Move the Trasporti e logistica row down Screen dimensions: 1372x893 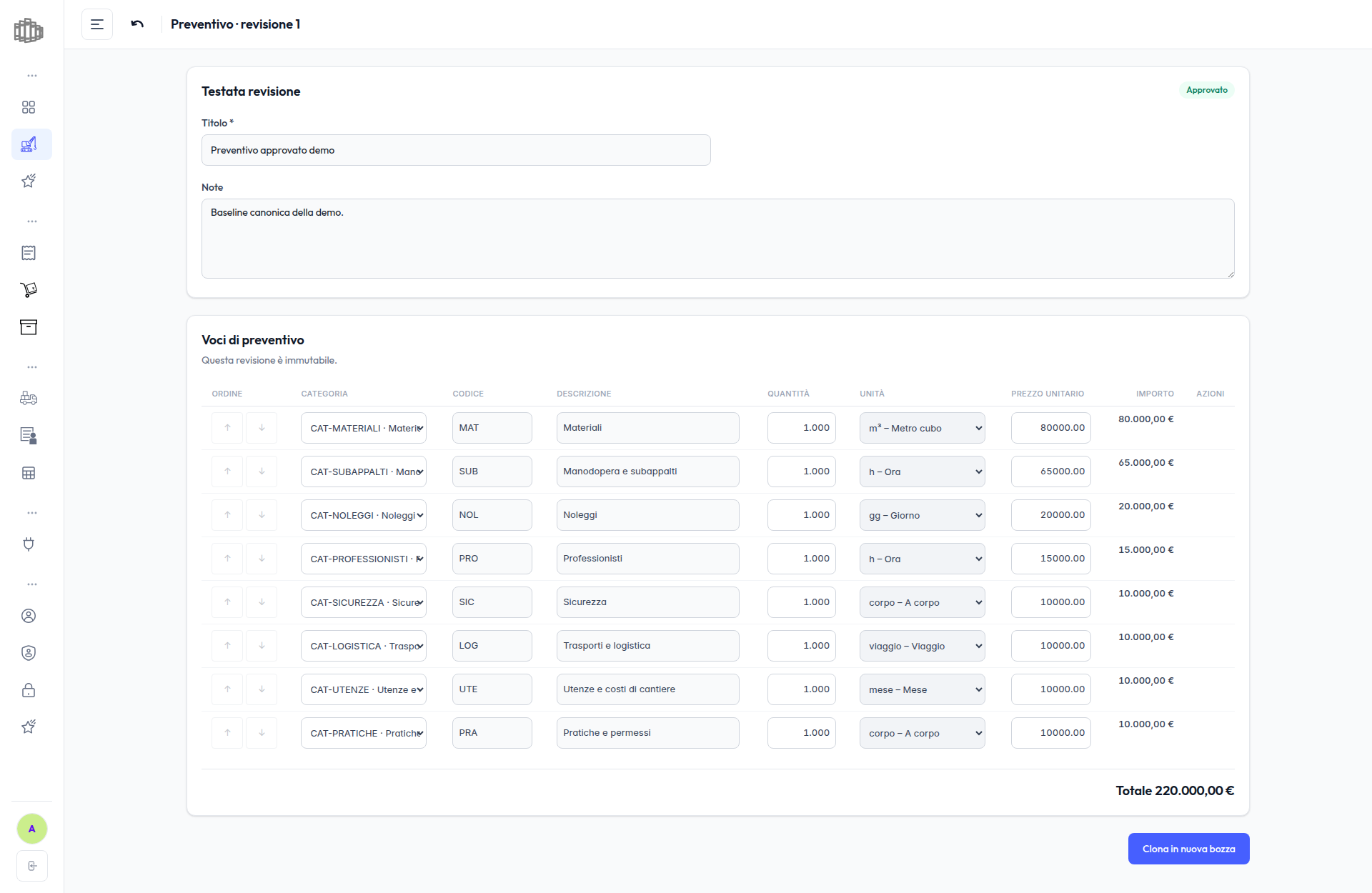click(x=262, y=646)
